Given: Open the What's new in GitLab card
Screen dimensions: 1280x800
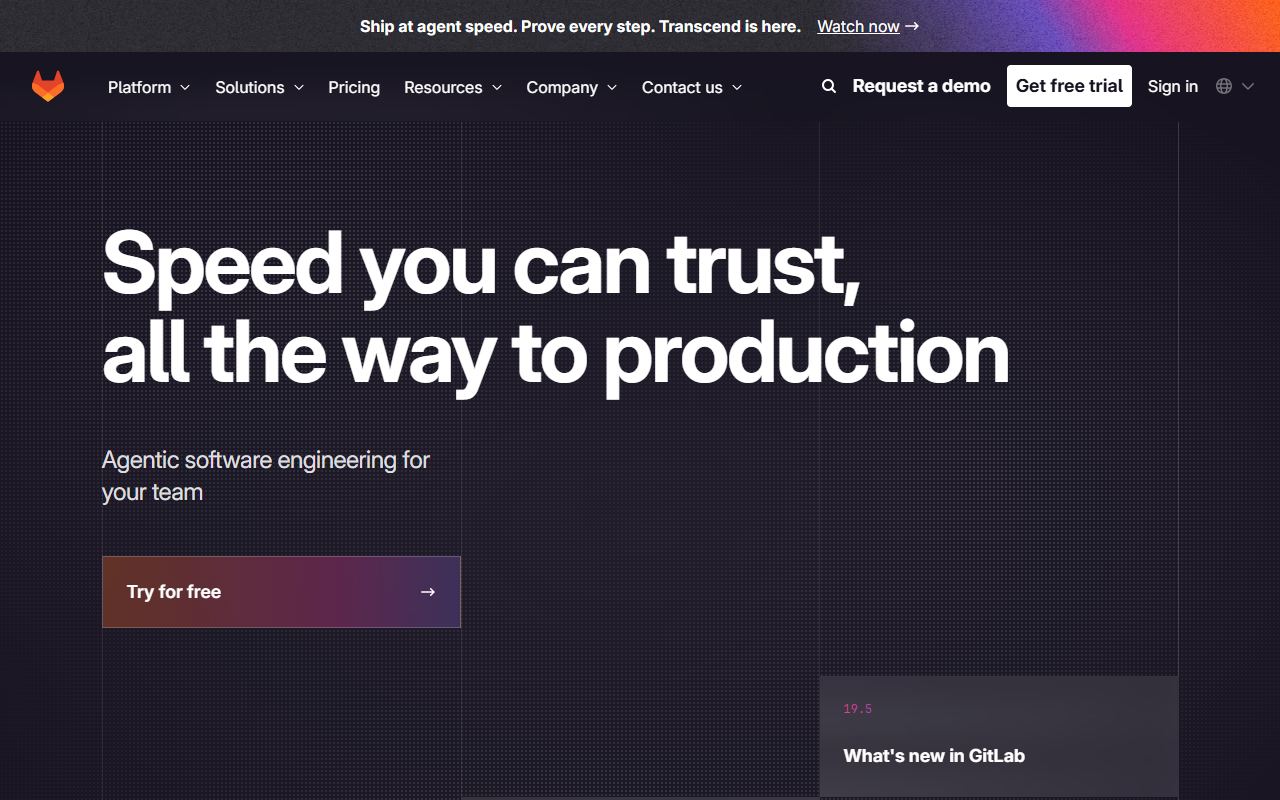Looking at the screenshot, I should [x=999, y=736].
